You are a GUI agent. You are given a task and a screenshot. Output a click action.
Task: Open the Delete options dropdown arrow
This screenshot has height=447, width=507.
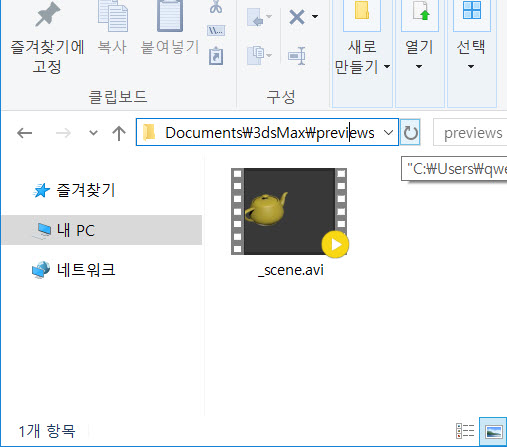tap(315, 16)
